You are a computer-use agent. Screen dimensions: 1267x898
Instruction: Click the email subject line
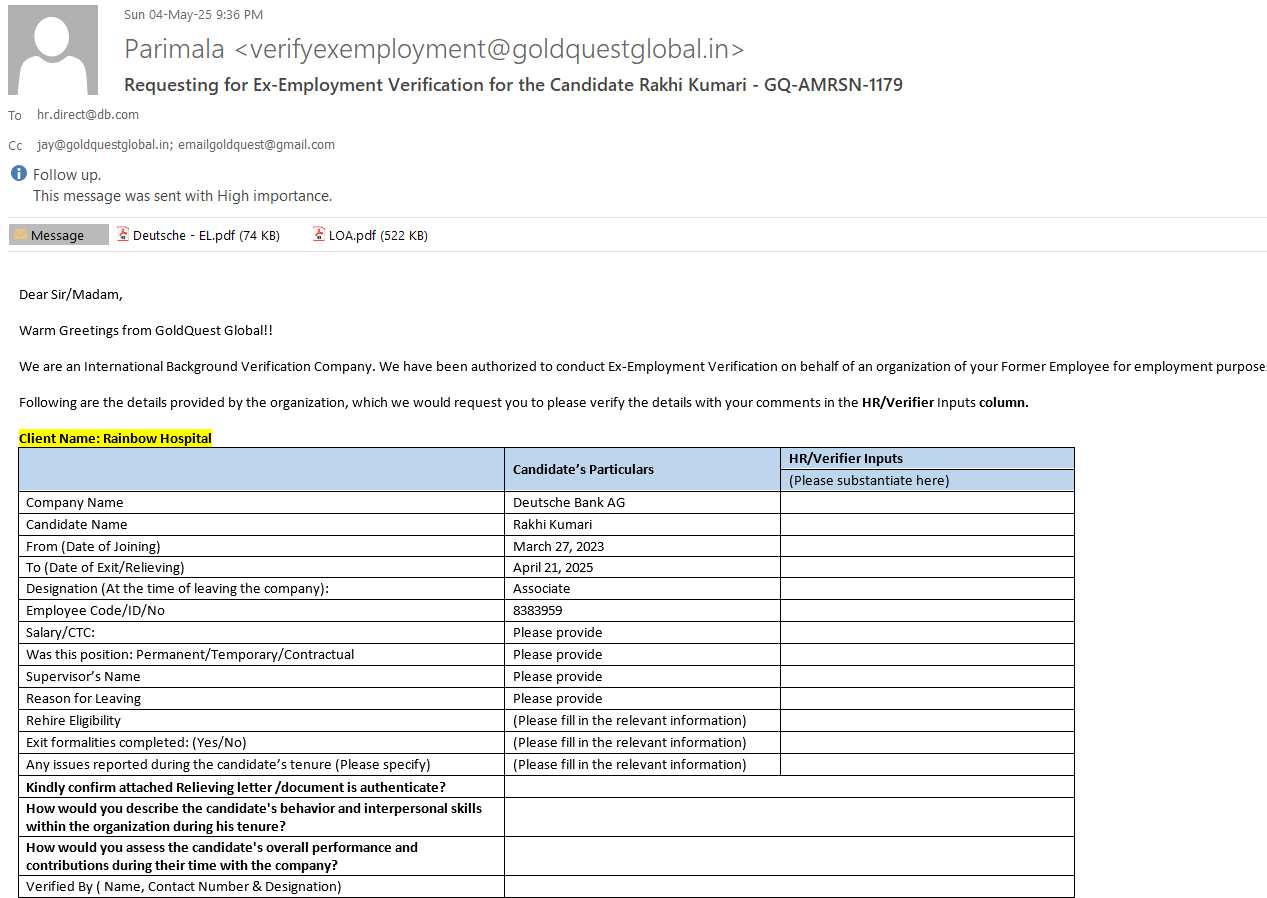point(513,85)
